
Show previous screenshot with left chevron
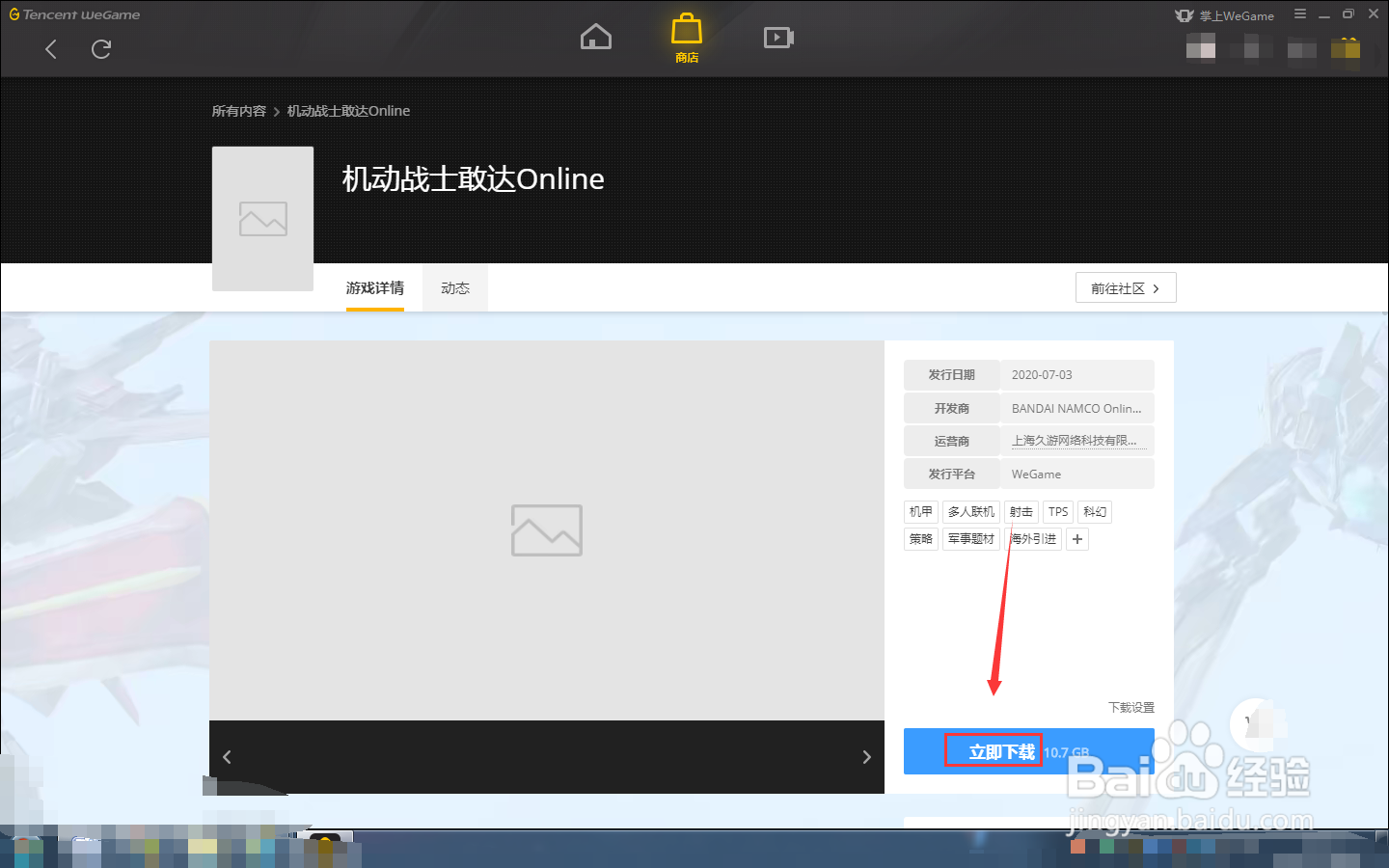click(x=227, y=757)
